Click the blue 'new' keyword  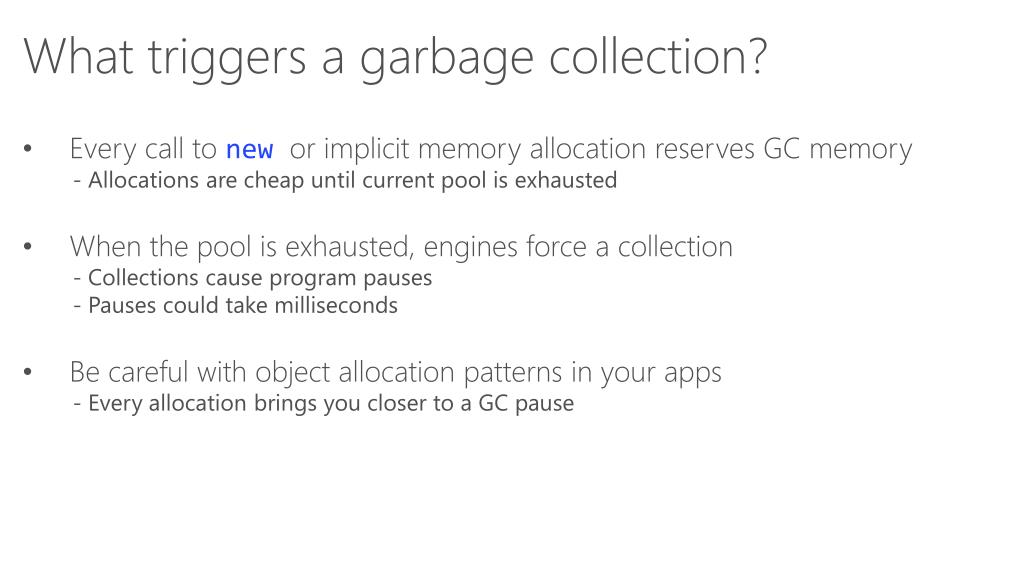(x=249, y=149)
